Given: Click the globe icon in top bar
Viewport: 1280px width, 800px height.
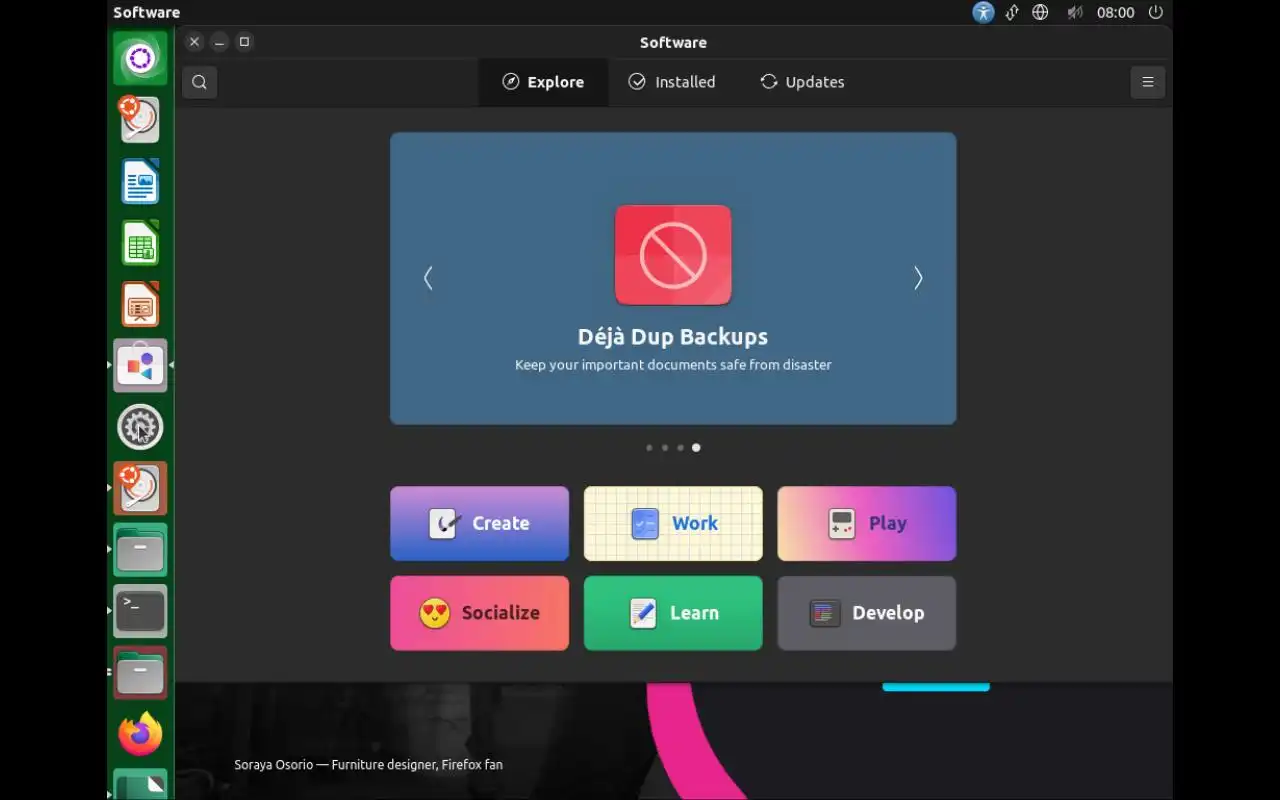Looking at the screenshot, I should pos(1040,12).
